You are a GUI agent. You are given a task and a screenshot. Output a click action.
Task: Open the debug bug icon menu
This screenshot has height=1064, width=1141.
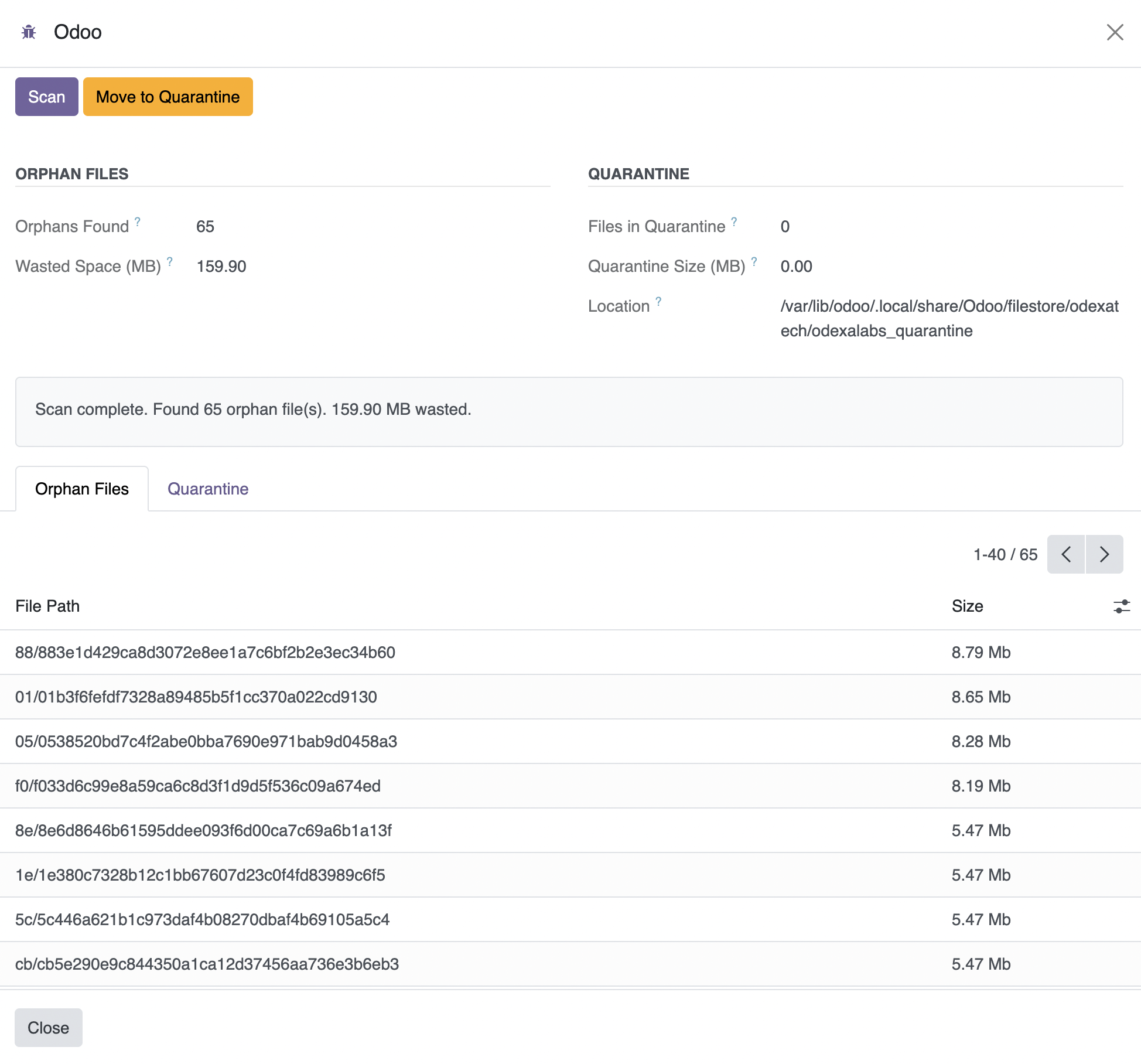point(29,32)
